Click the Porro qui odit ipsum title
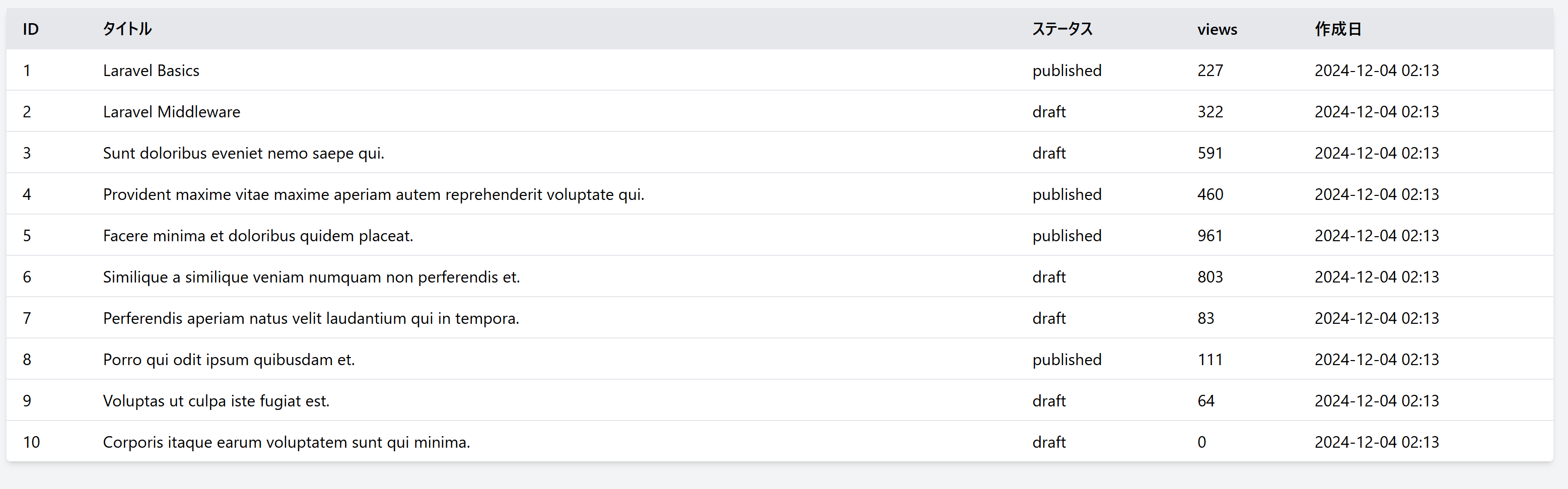1568x489 pixels. pos(229,360)
